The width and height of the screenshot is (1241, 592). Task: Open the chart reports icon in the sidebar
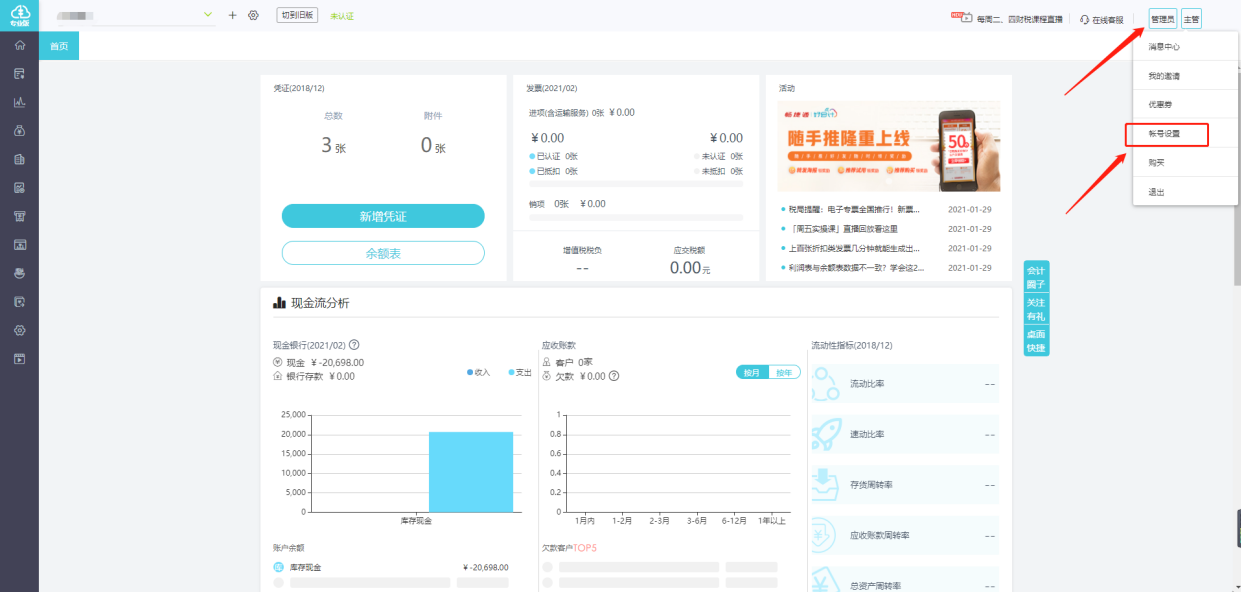pyautogui.click(x=19, y=102)
